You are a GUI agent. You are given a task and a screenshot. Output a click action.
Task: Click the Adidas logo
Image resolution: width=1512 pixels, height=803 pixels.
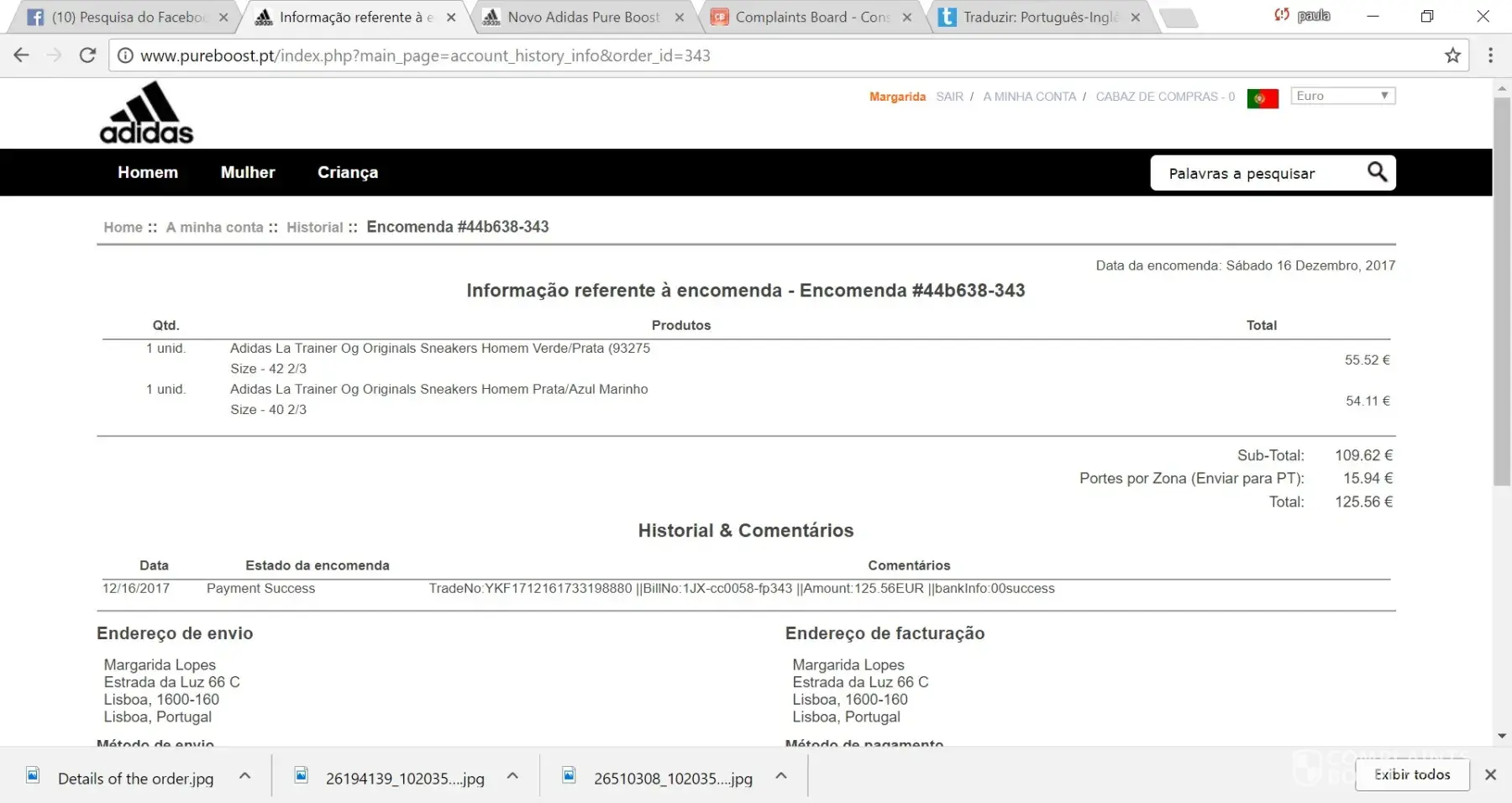146,113
